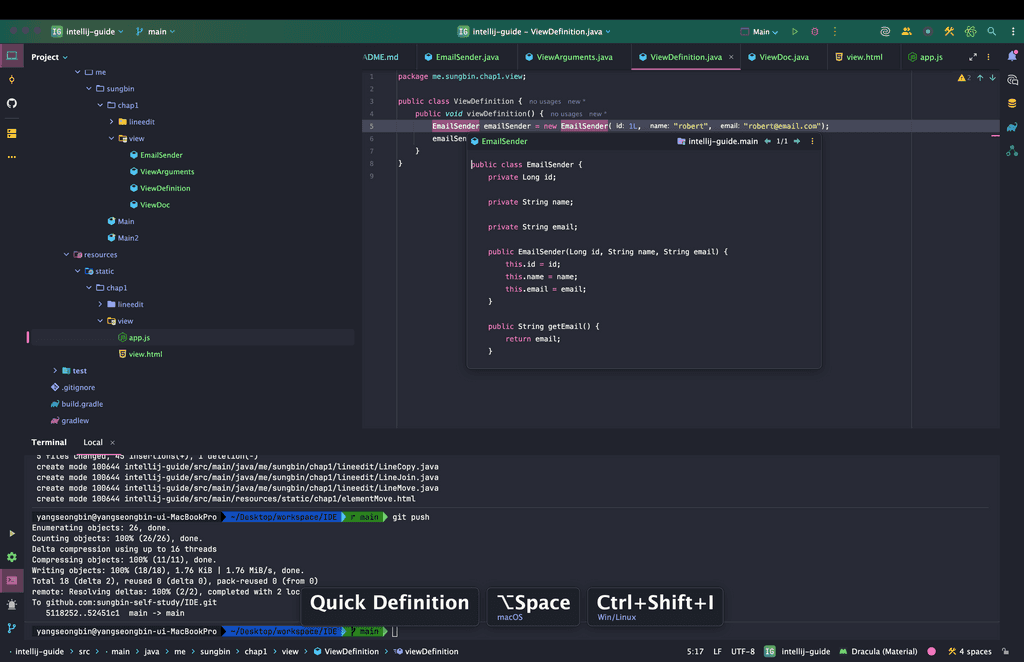
Task: Expand the test folder in project tree
Action: (55, 371)
